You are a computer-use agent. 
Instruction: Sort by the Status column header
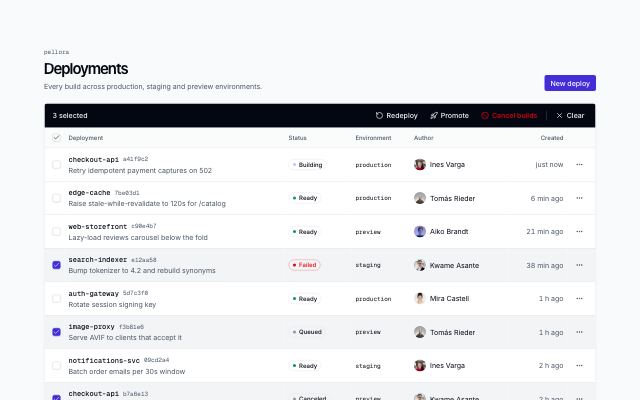pos(297,138)
